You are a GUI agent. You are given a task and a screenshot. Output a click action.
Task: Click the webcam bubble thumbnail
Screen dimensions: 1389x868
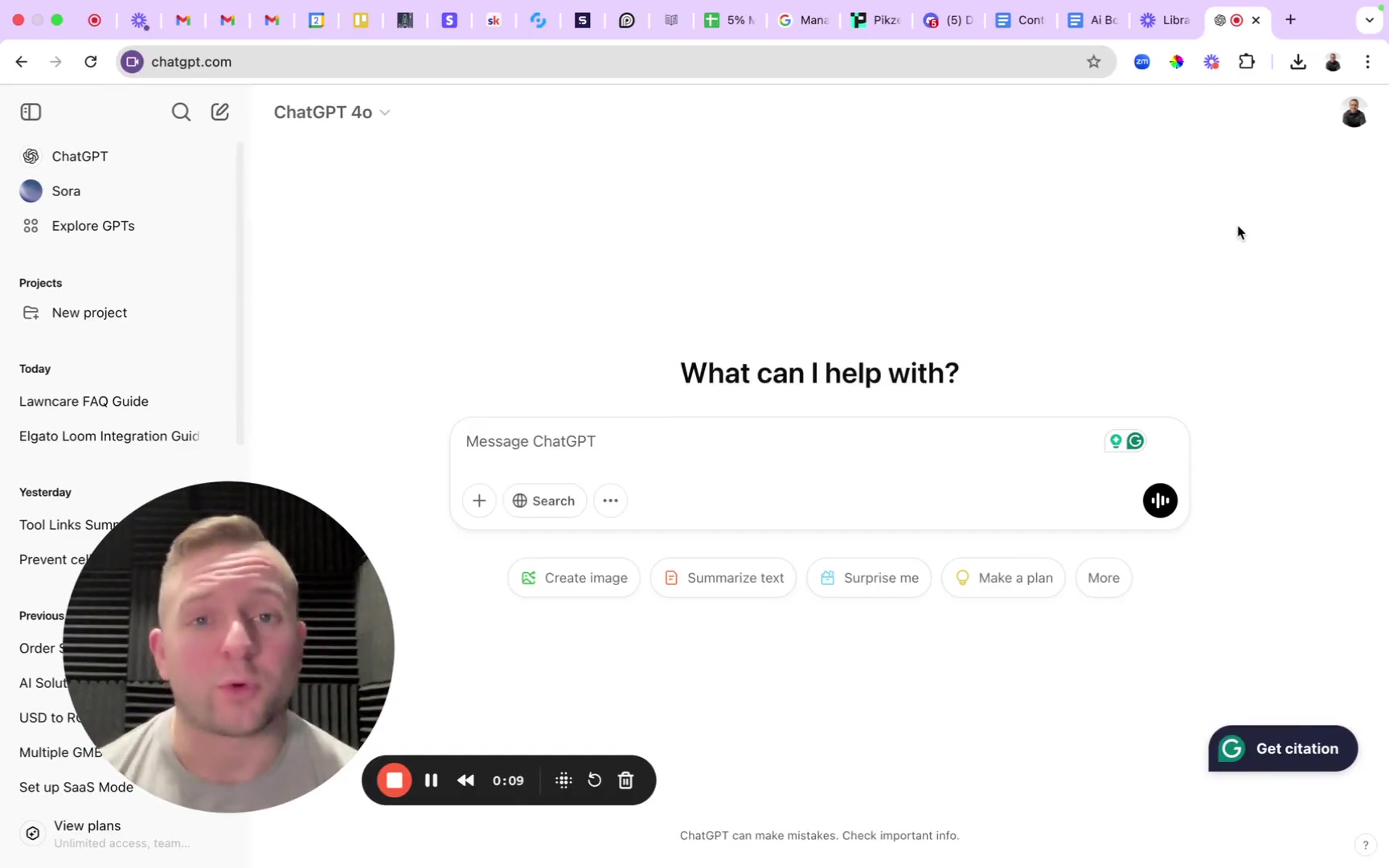click(x=228, y=647)
